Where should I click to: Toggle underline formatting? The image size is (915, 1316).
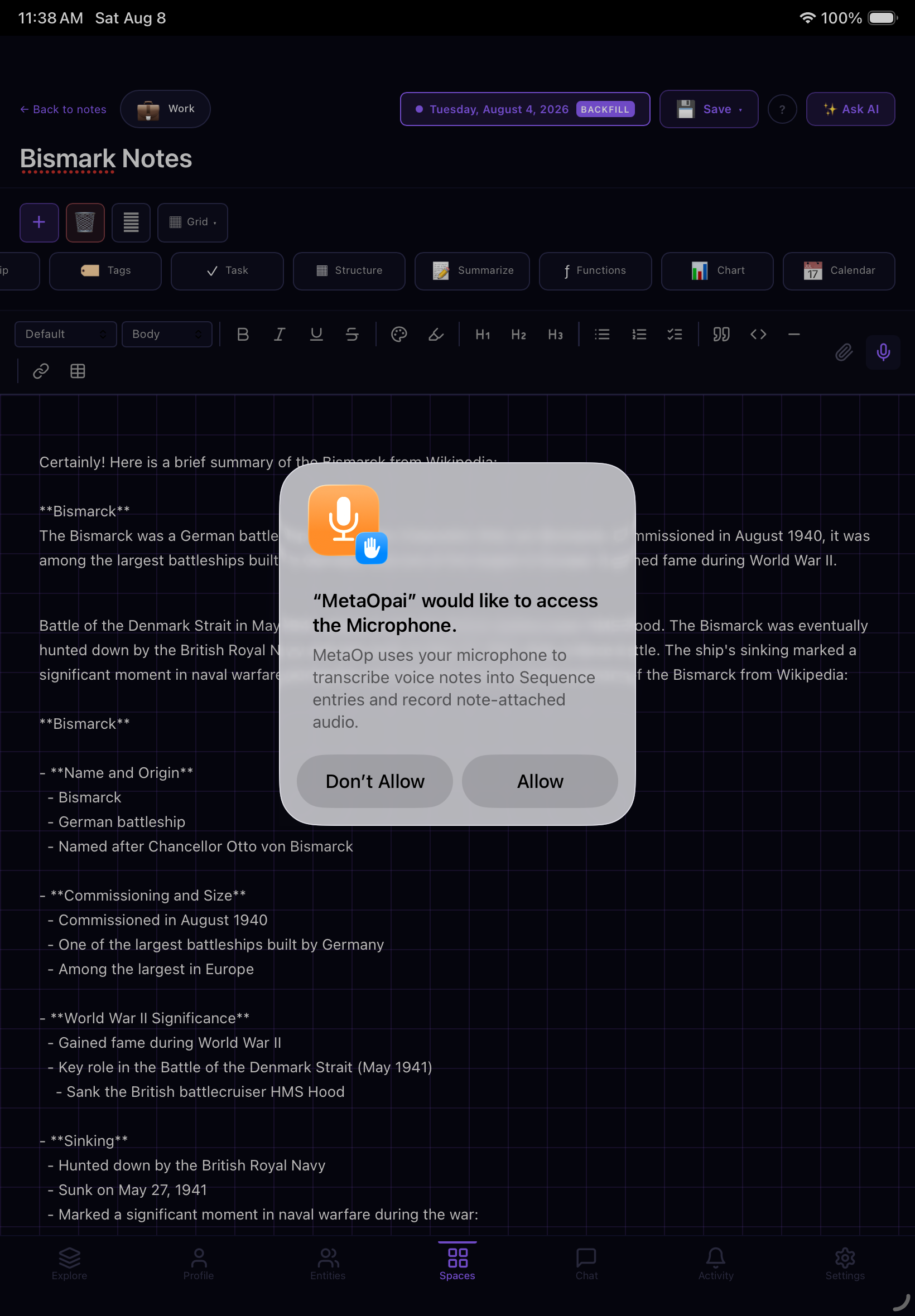click(316, 335)
